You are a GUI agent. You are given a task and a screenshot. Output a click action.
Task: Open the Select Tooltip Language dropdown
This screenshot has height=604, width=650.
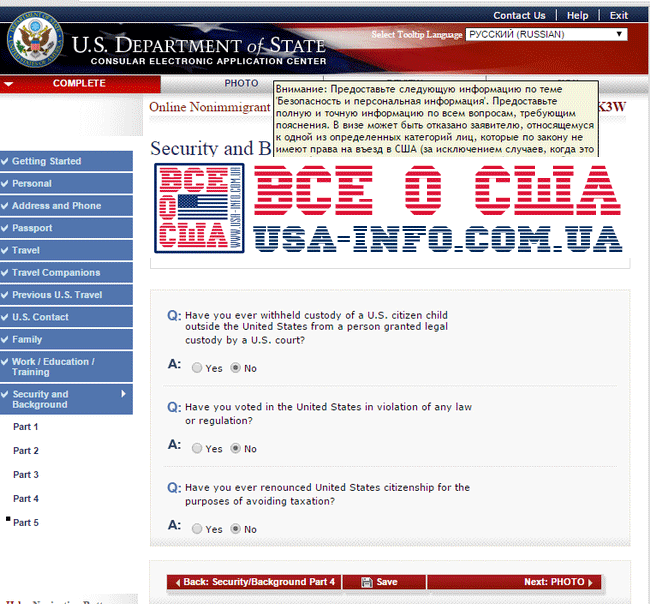[x=546, y=34]
